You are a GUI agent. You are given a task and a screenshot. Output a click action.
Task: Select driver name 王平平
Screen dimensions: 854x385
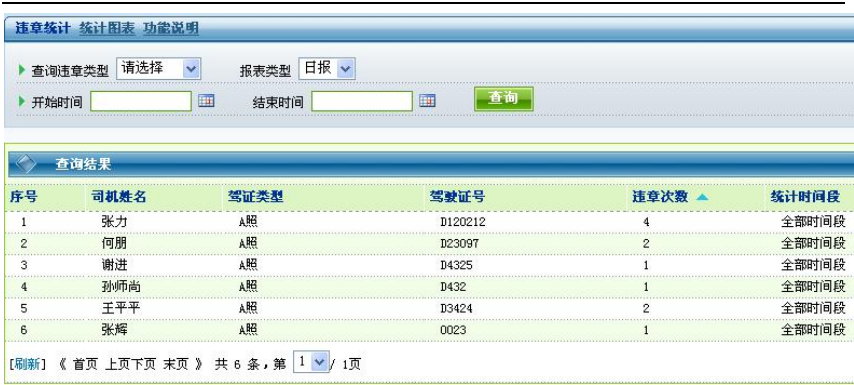click(121, 308)
